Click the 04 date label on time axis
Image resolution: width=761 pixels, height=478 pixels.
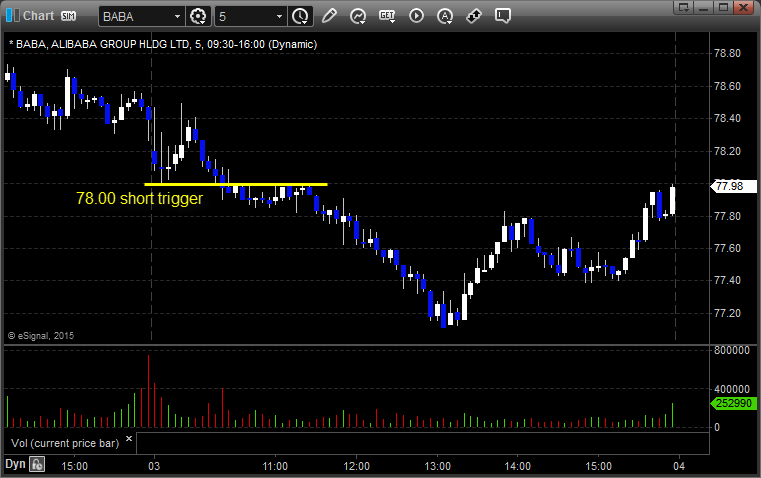tap(679, 466)
